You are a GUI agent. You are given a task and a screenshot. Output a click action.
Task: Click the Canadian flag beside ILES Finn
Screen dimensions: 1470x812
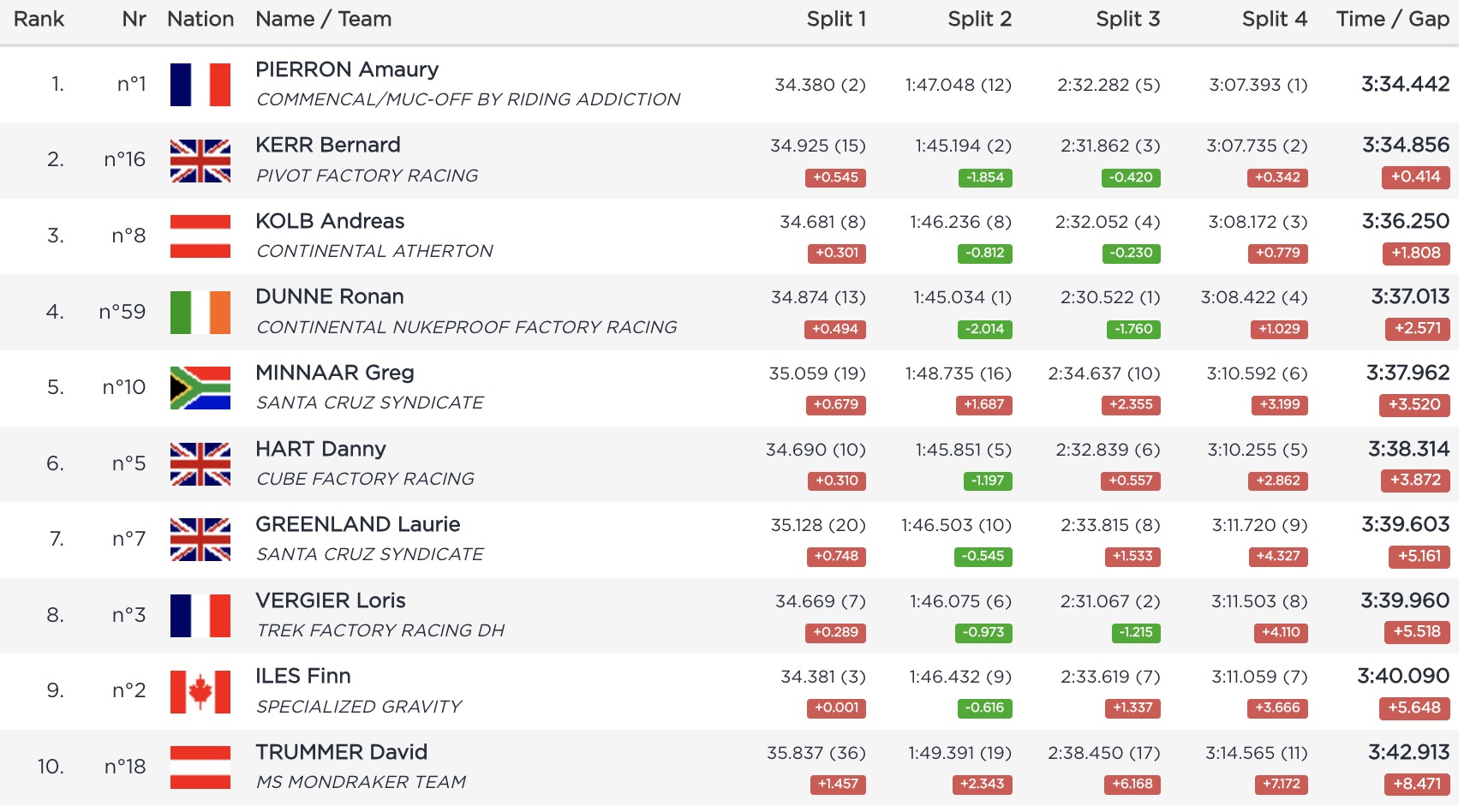click(200, 692)
